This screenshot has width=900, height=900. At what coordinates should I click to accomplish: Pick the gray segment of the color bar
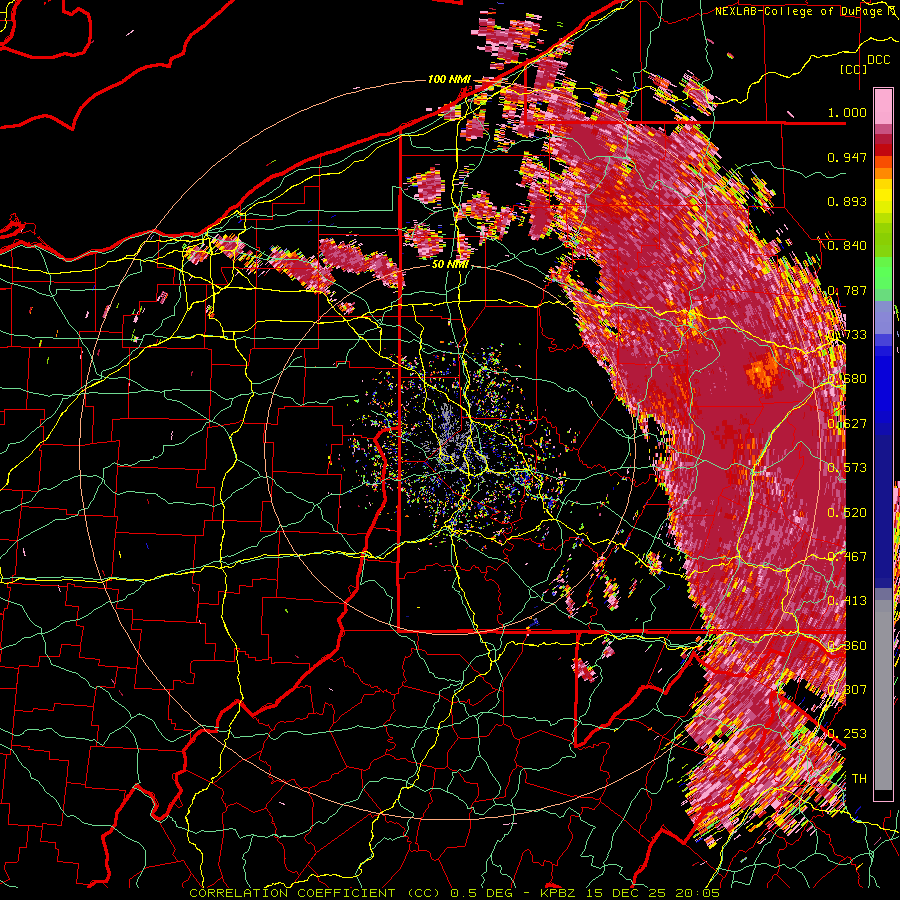[x=883, y=695]
